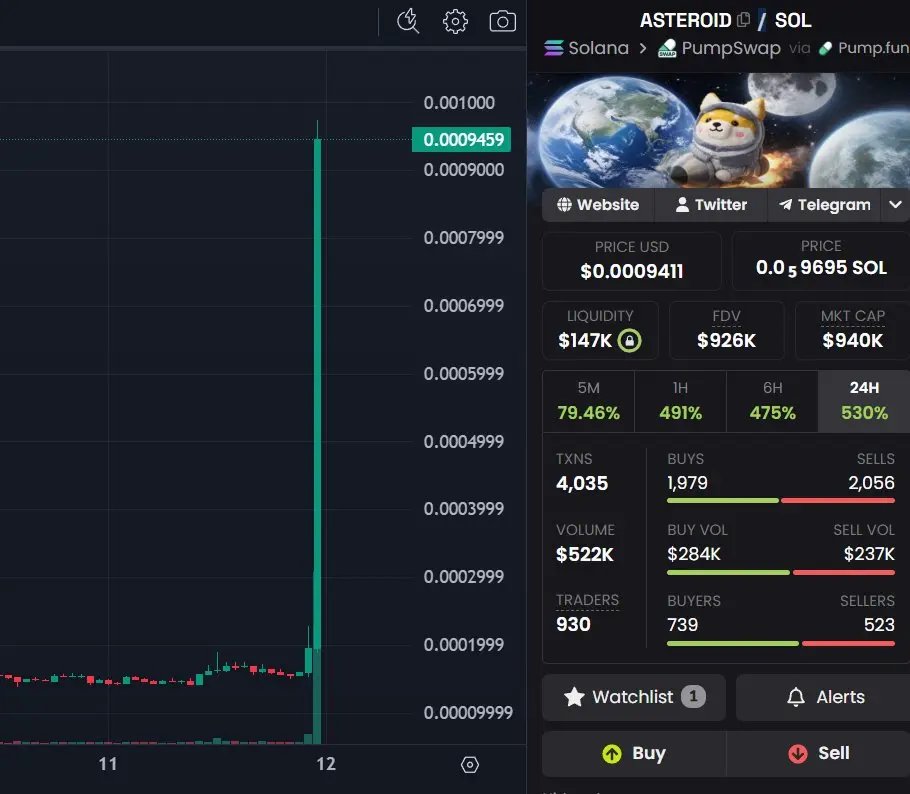Click the liquidity lock icon
Viewport: 910px width, 794px height.
tap(629, 340)
